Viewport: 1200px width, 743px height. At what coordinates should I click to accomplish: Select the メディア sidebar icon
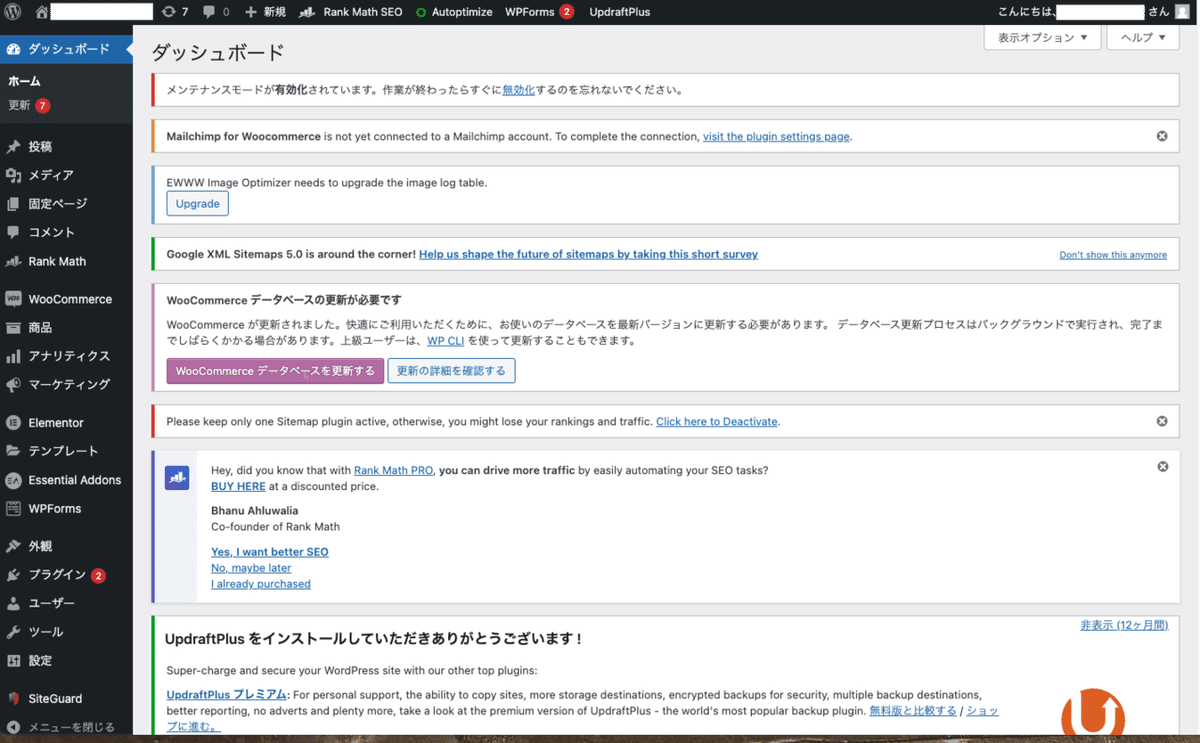click(15, 175)
